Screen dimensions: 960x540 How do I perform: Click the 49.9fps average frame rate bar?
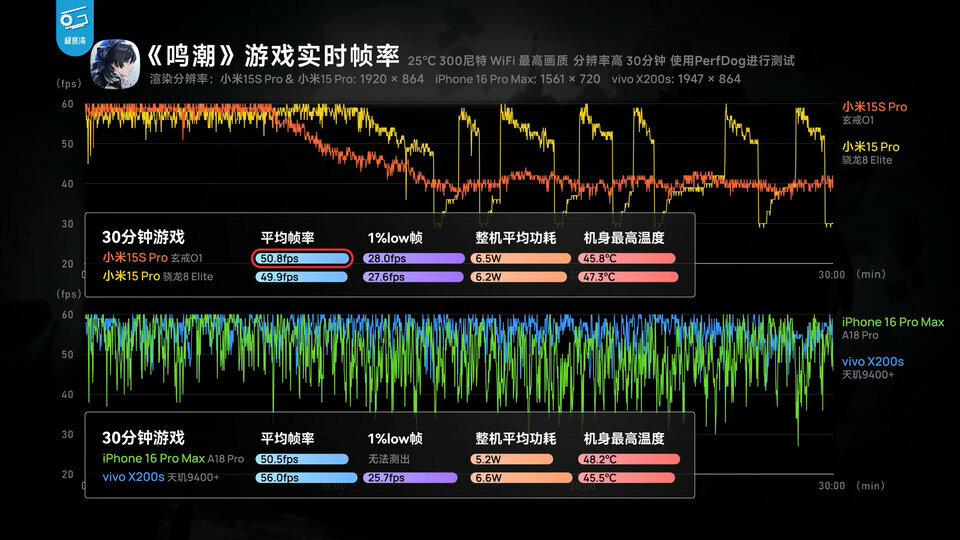click(x=301, y=277)
